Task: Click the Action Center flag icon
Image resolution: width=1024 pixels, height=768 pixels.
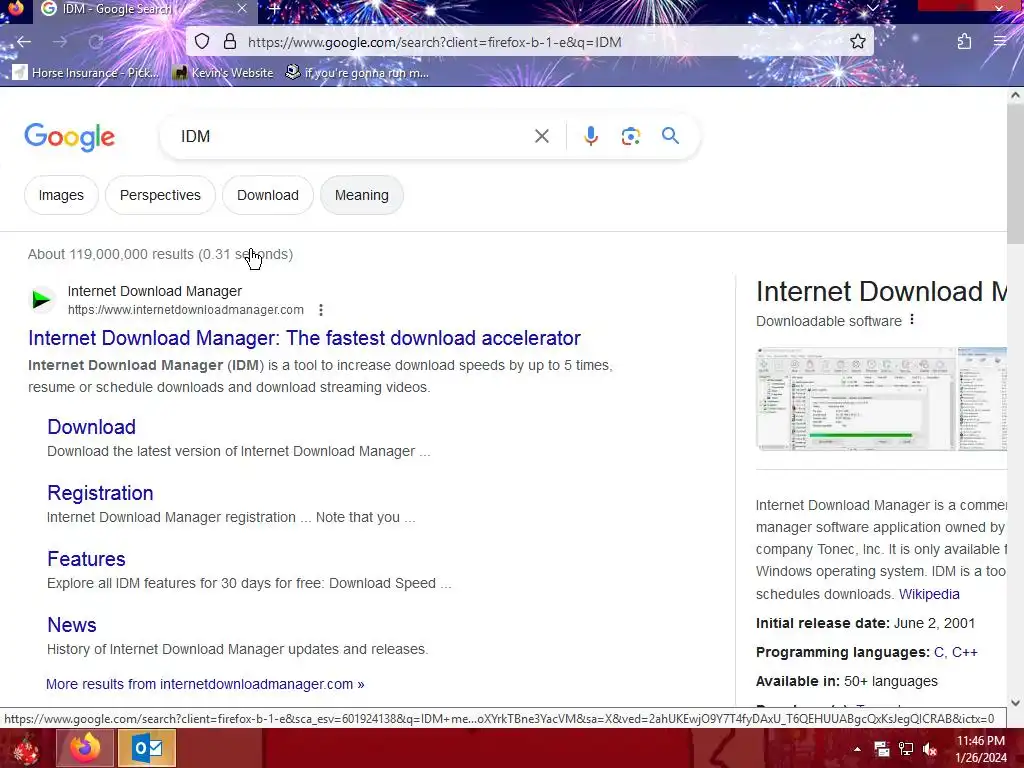Action: pyautogui.click(x=882, y=749)
